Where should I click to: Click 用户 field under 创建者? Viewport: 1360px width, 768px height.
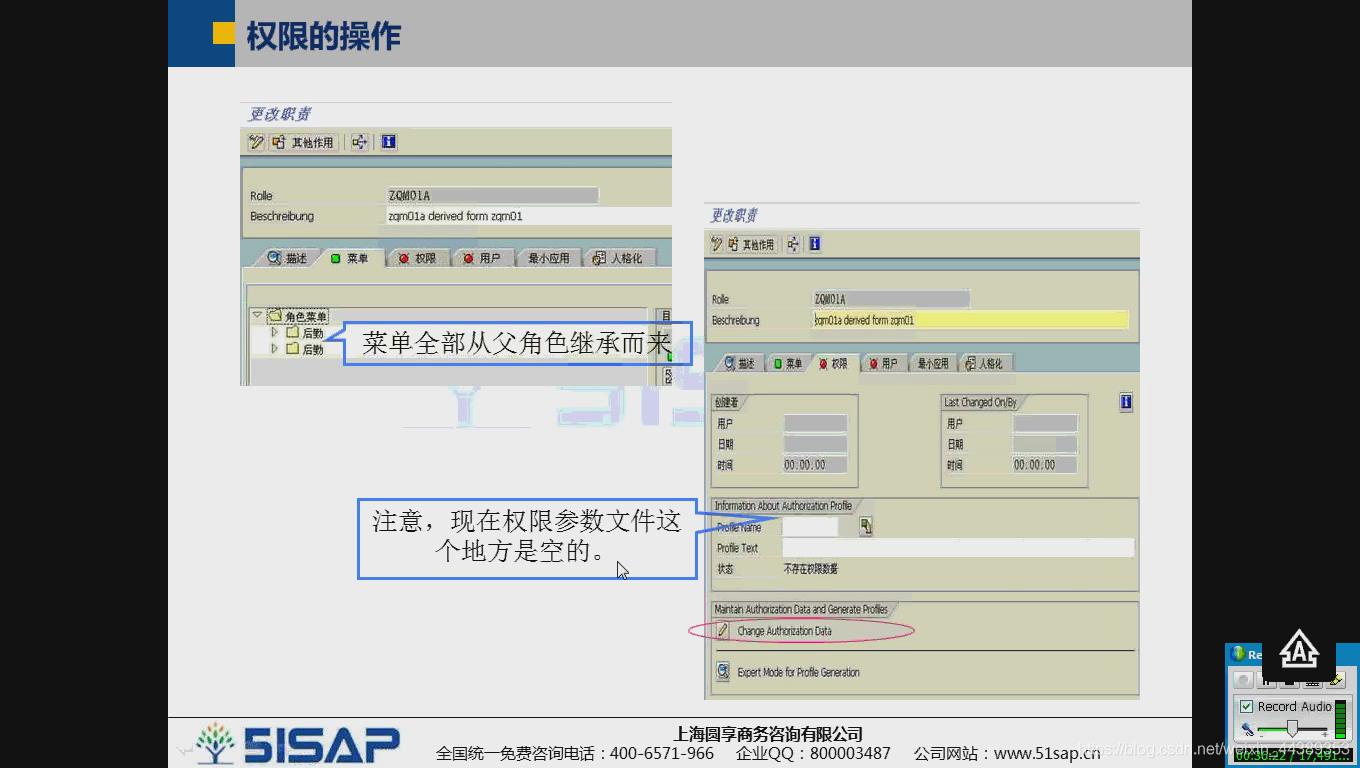(x=815, y=423)
